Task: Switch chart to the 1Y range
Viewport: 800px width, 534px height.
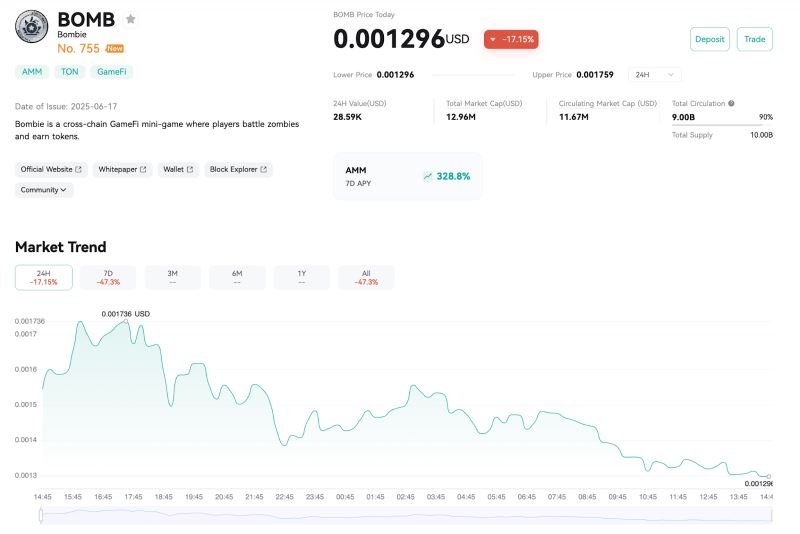Action: [x=302, y=277]
